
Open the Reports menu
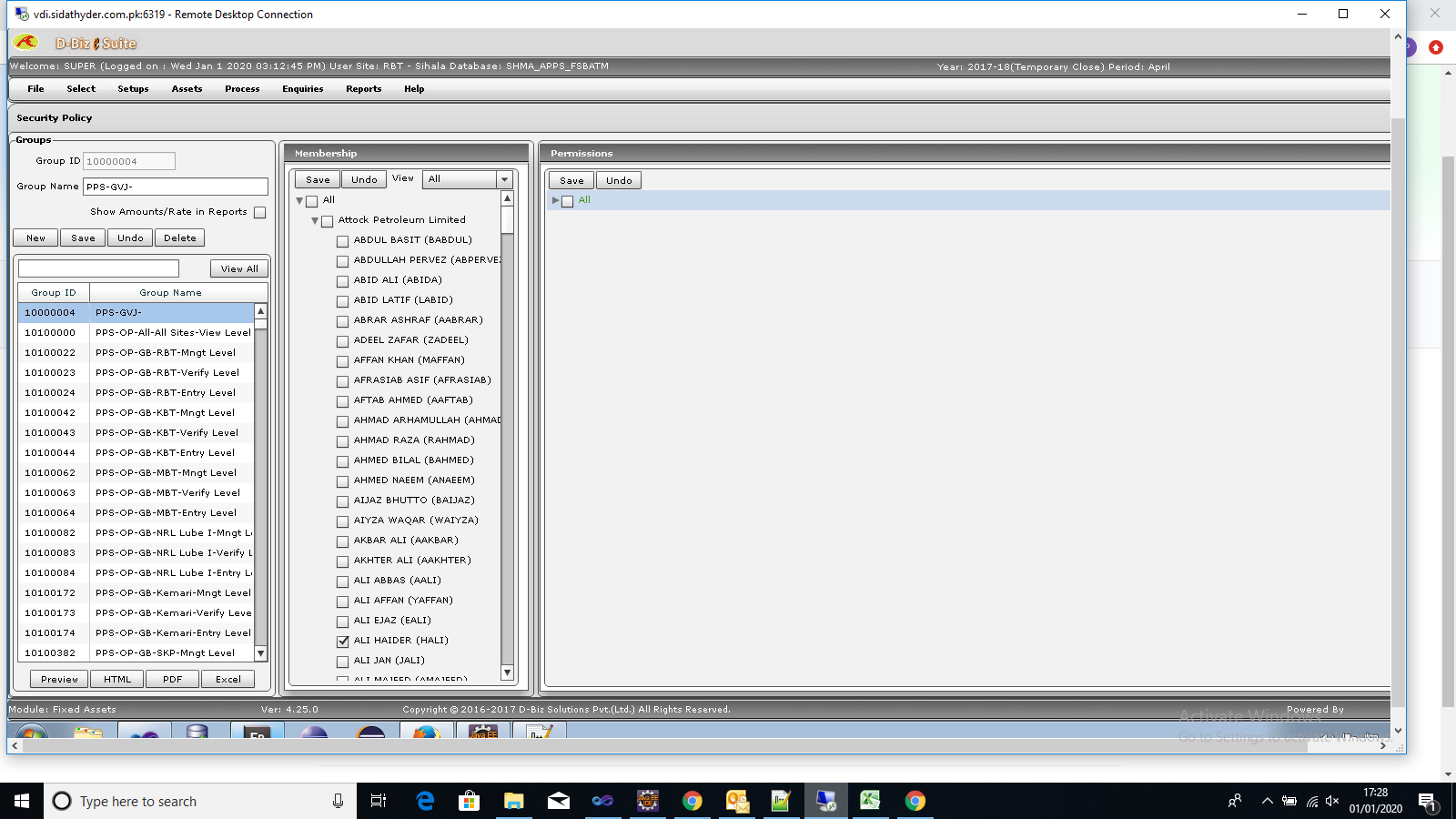click(363, 88)
